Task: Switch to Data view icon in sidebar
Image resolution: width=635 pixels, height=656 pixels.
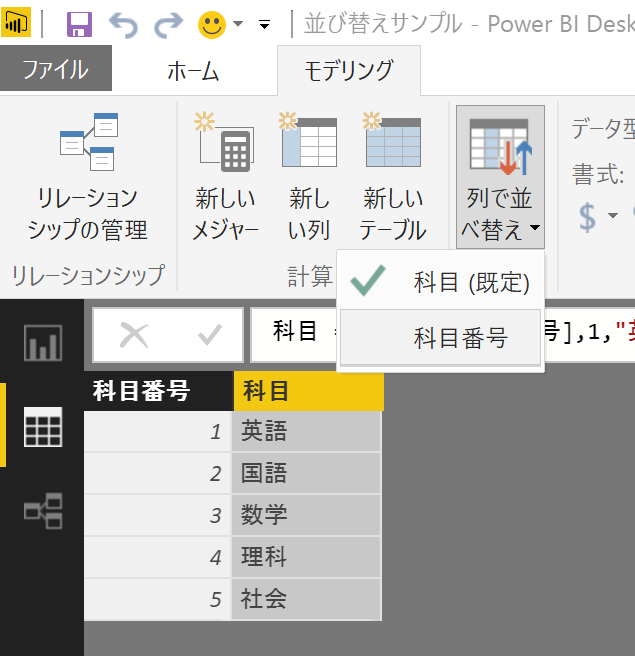Action: [x=43, y=427]
